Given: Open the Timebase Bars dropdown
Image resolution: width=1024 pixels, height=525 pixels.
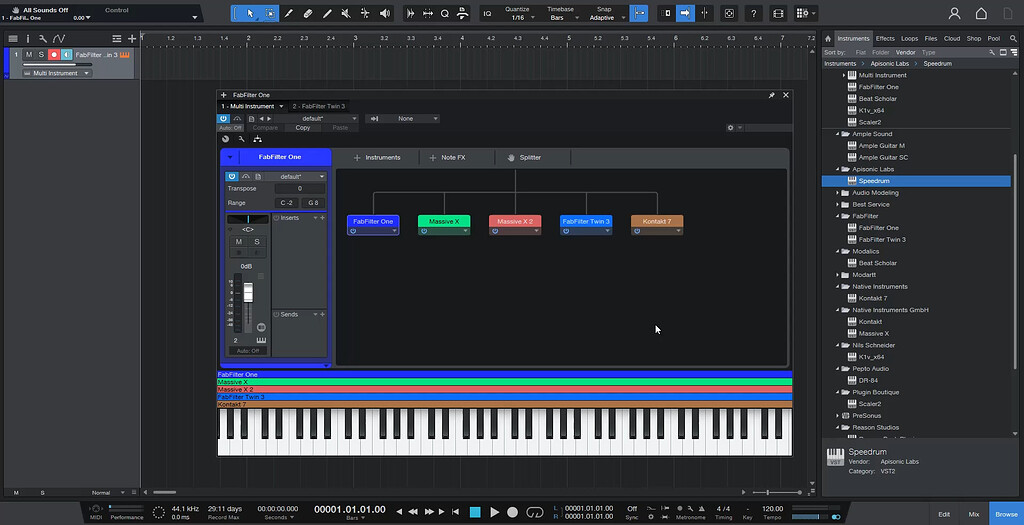Looking at the screenshot, I should (x=560, y=18).
